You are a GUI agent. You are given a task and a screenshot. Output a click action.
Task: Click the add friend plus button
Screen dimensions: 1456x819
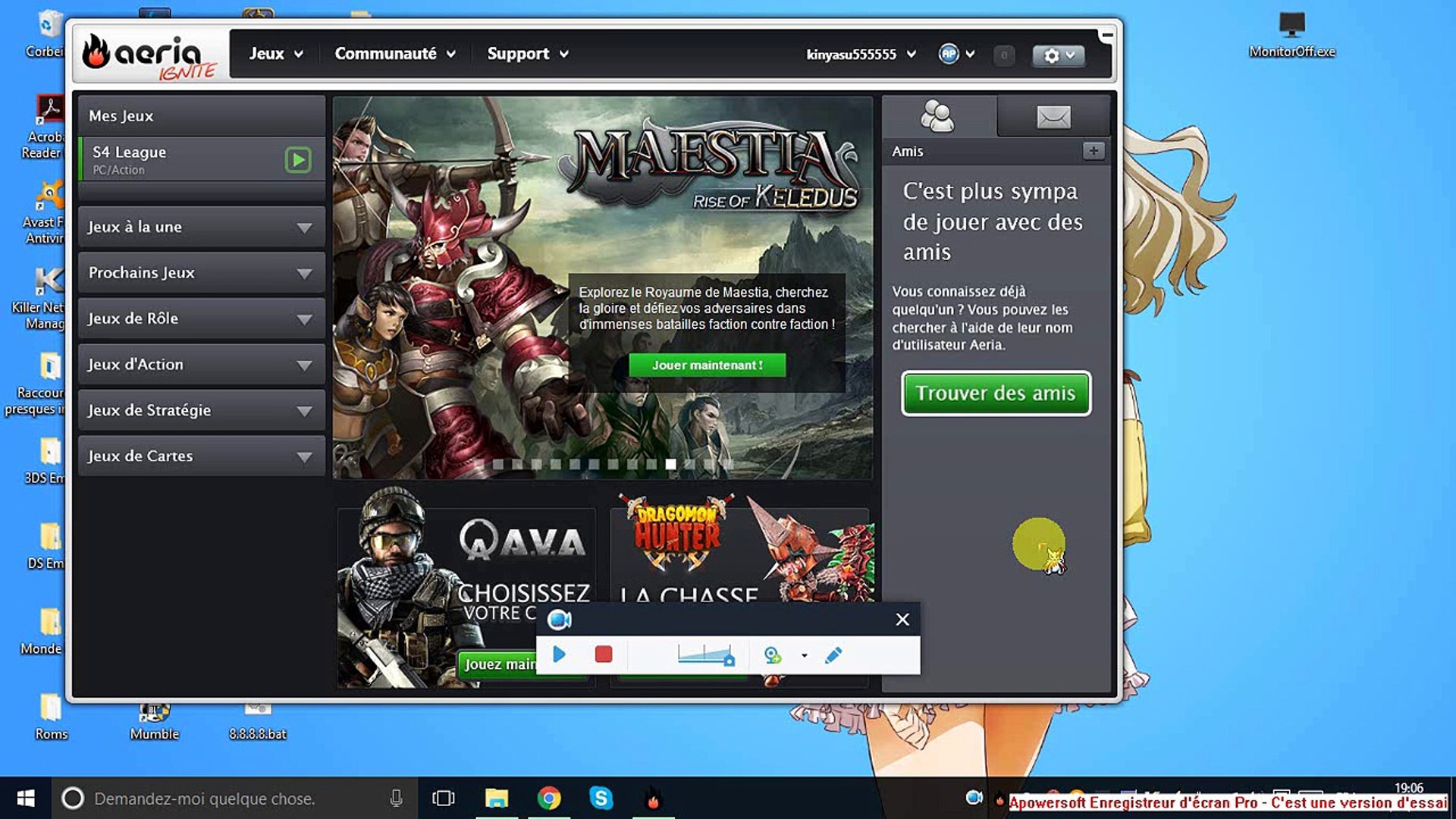pos(1093,151)
